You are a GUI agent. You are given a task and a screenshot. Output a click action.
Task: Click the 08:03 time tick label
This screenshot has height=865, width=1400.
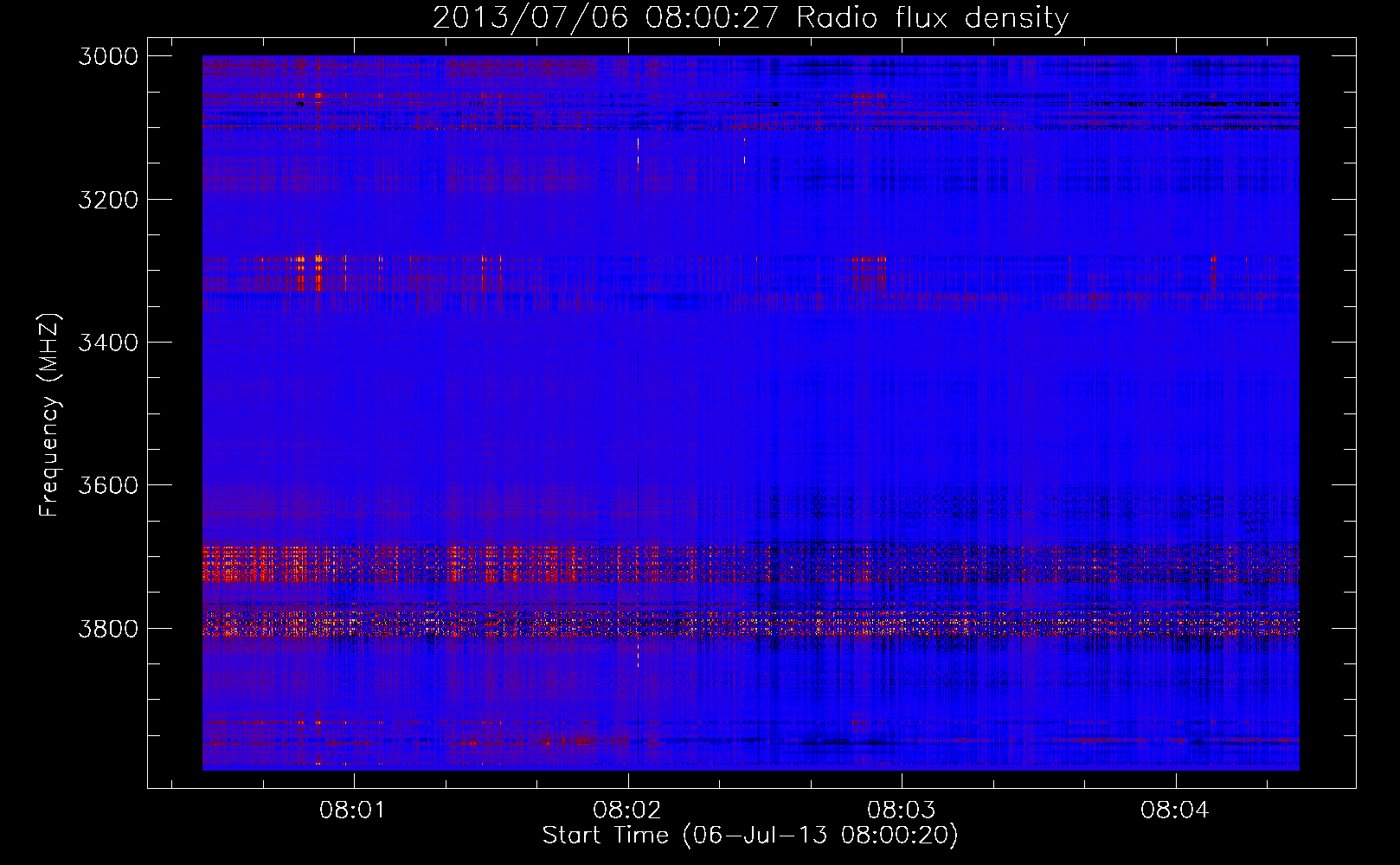point(901,811)
